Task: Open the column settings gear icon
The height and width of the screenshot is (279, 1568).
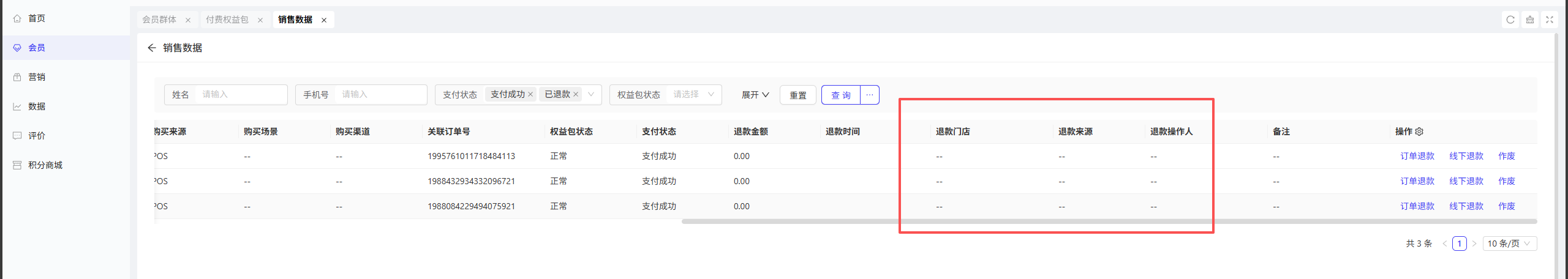Action: click(1419, 132)
